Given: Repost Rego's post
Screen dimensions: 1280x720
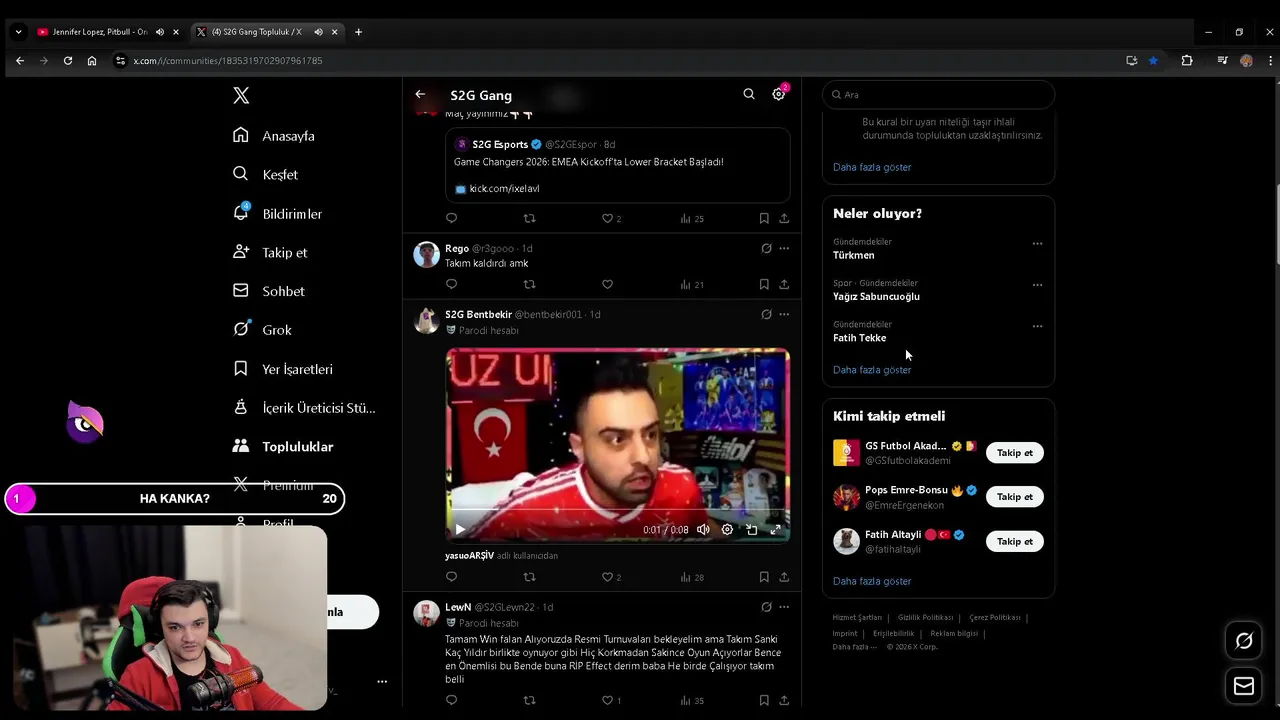Looking at the screenshot, I should coord(530,284).
